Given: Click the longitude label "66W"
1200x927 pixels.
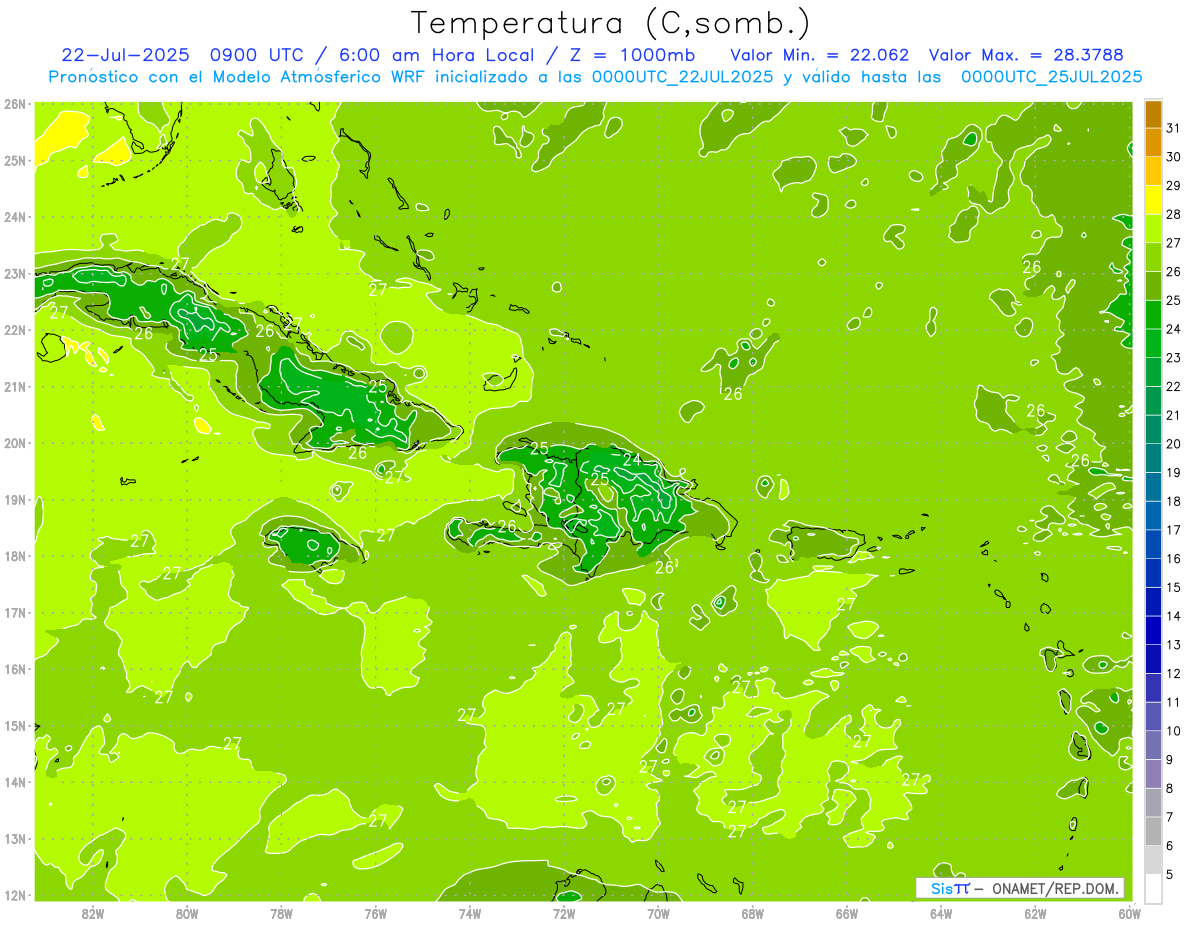Looking at the screenshot, I should pyautogui.click(x=847, y=913).
